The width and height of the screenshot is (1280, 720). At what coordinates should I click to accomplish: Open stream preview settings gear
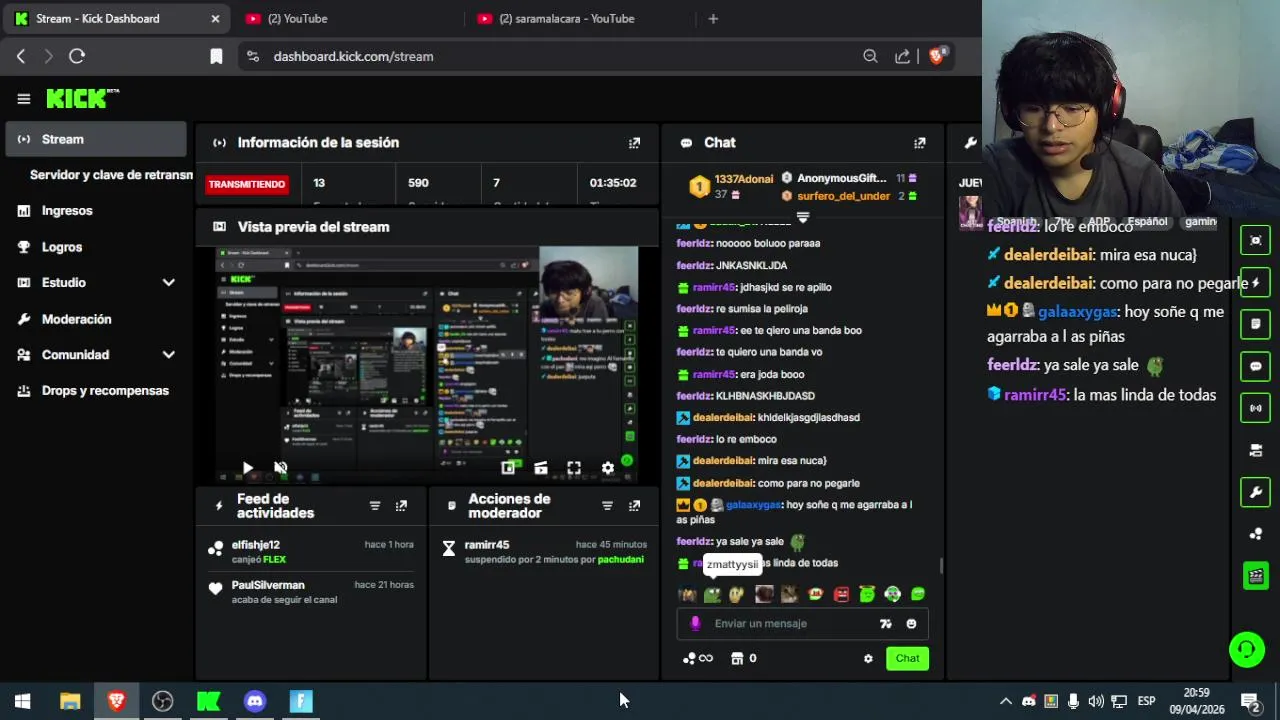pos(607,468)
